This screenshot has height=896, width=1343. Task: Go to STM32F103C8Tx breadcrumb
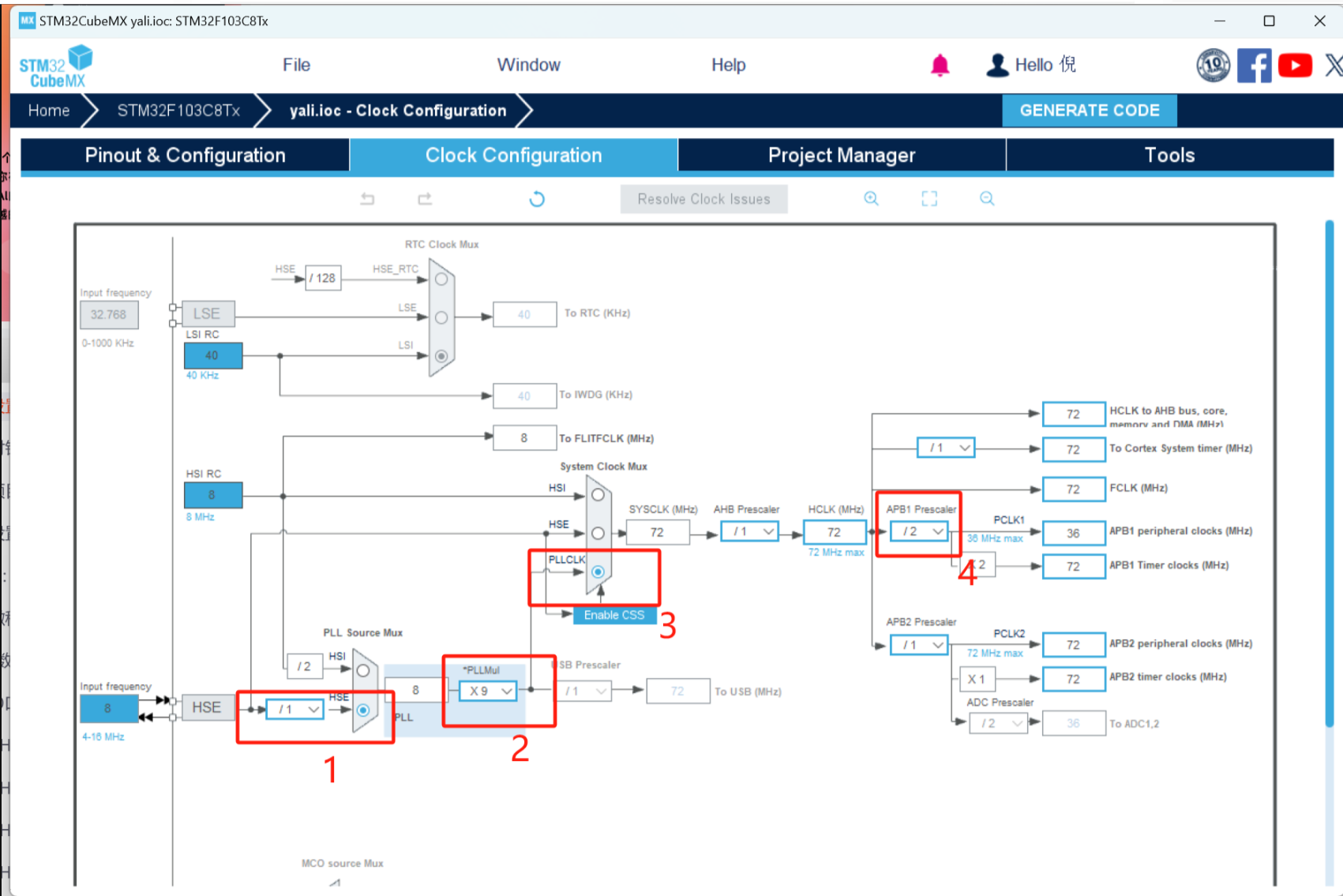tap(179, 111)
